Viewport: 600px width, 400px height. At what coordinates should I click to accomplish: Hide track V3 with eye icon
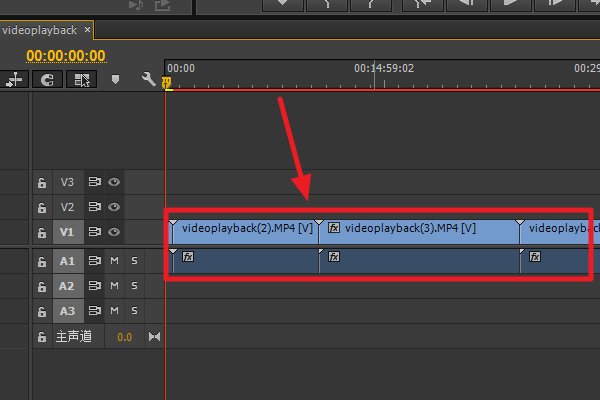pos(115,183)
